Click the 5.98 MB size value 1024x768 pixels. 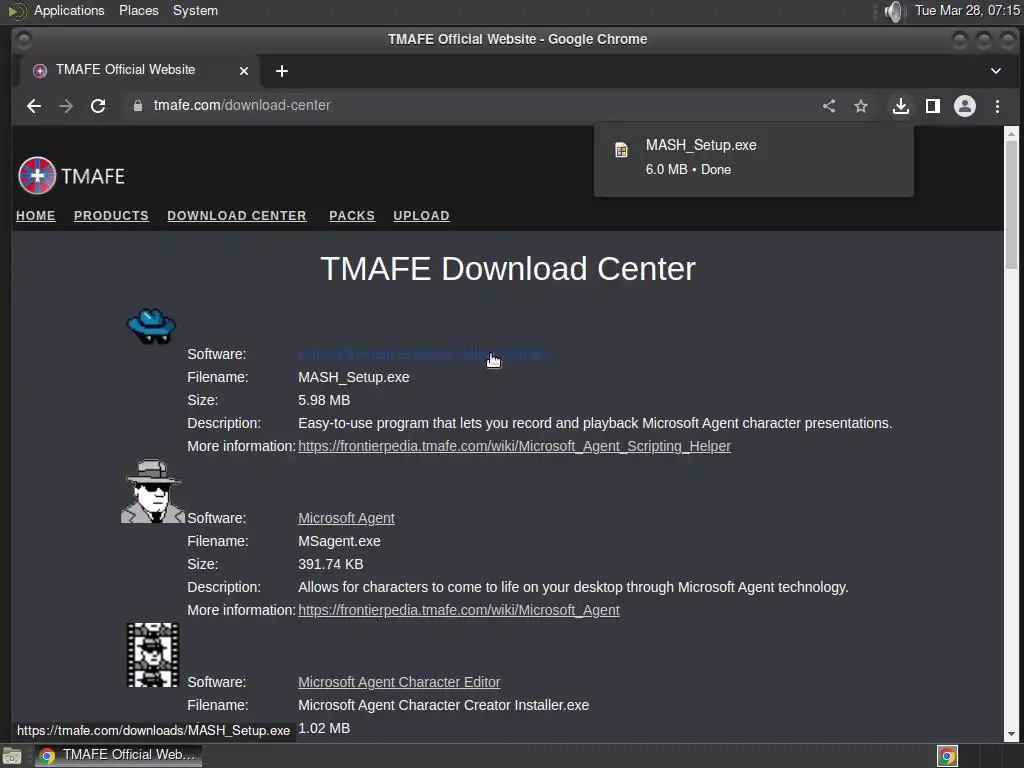[324, 400]
